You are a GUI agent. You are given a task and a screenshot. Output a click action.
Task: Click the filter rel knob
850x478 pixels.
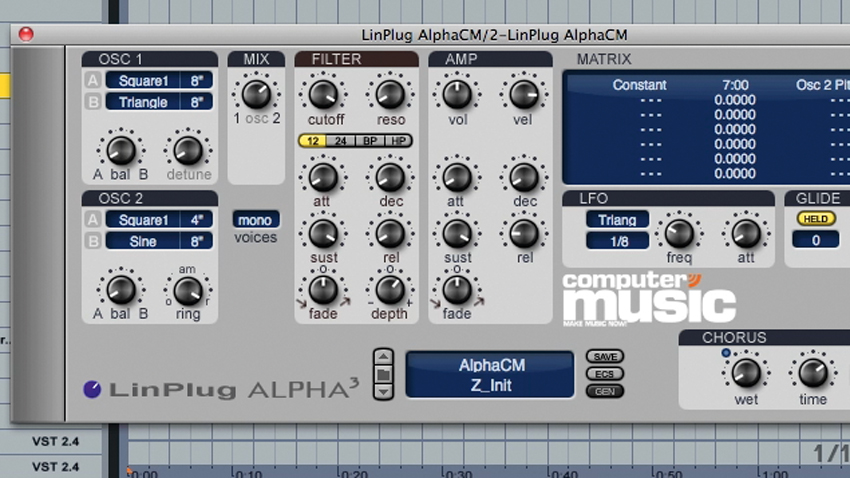click(390, 234)
